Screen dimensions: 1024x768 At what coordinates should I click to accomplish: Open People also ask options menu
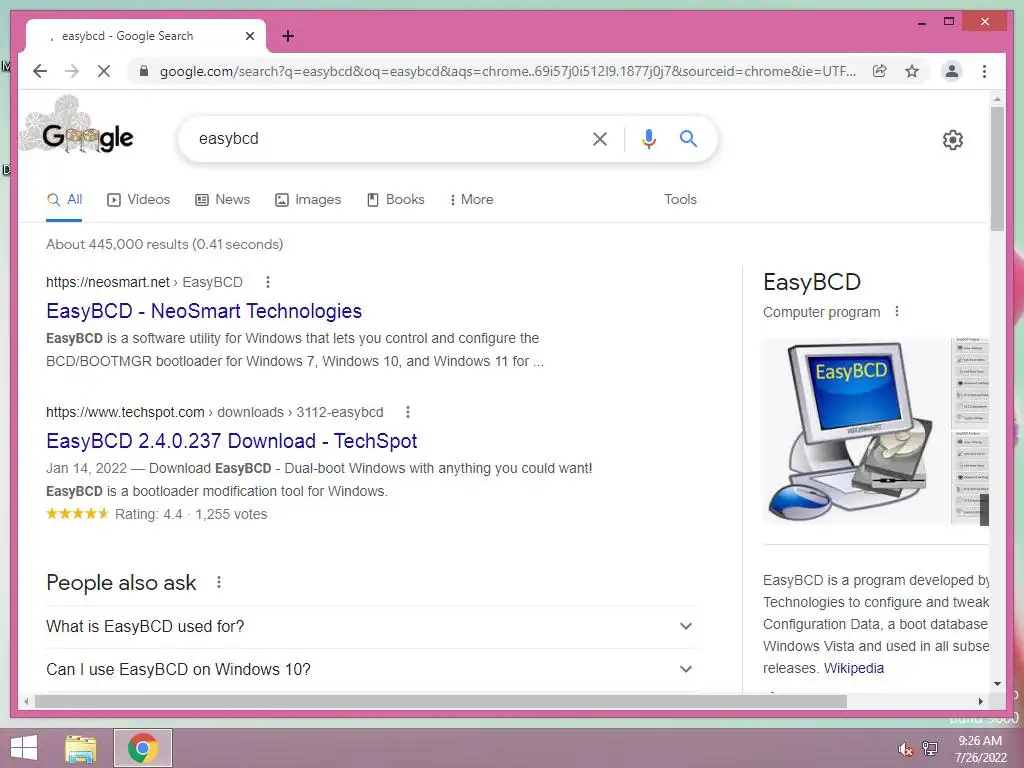(x=219, y=582)
